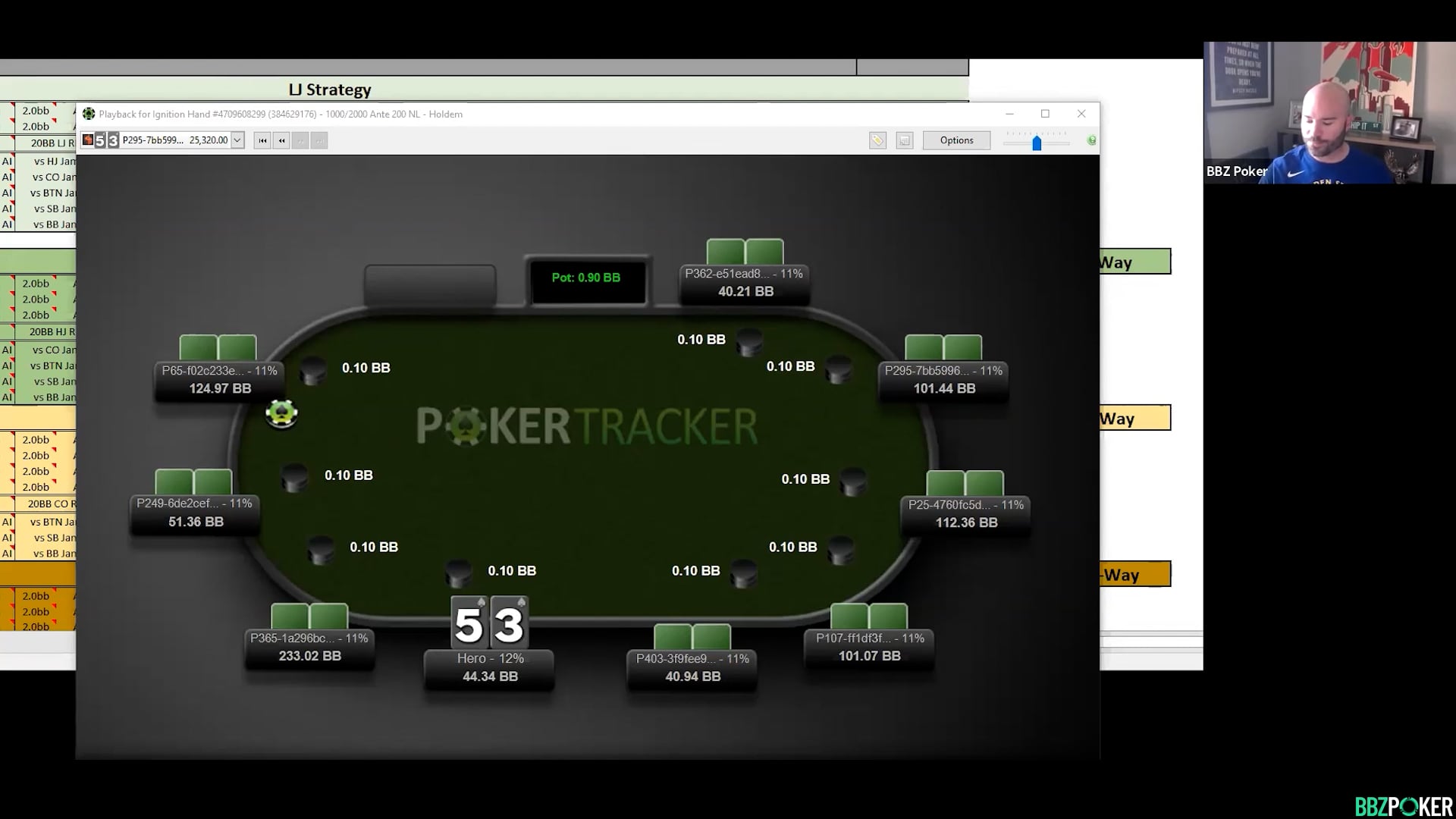The image size is (1456, 819).
Task: Click the PokerTracker app icon in title bar
Action: [x=89, y=114]
